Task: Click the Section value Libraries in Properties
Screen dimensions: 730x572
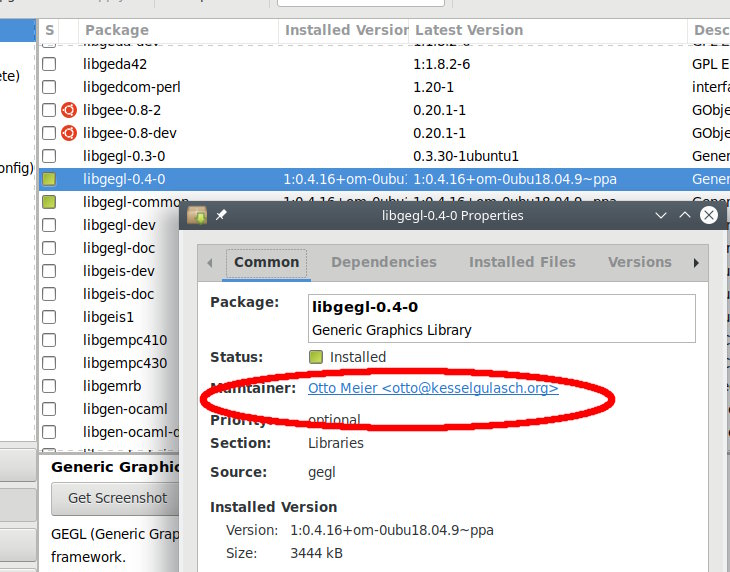Action: click(x=336, y=443)
